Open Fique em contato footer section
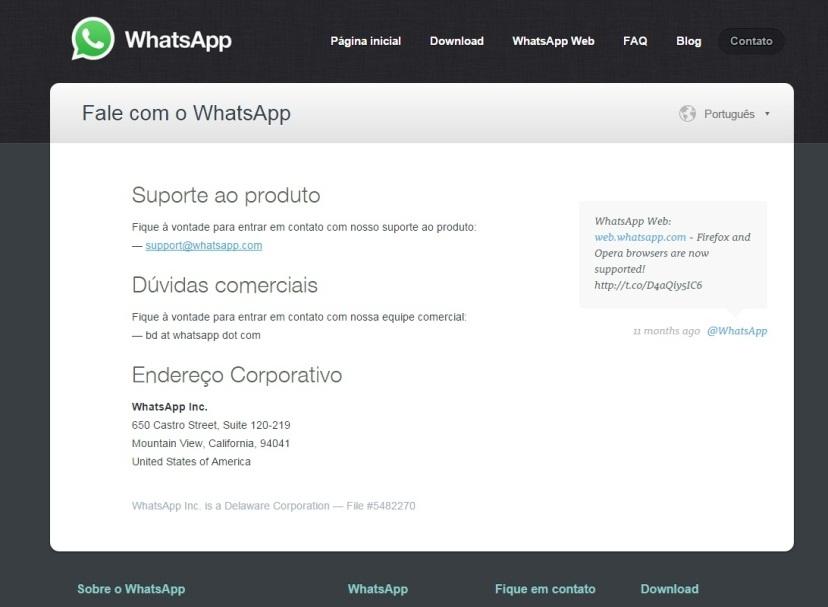Screen dimensions: 828x607 click(545, 589)
